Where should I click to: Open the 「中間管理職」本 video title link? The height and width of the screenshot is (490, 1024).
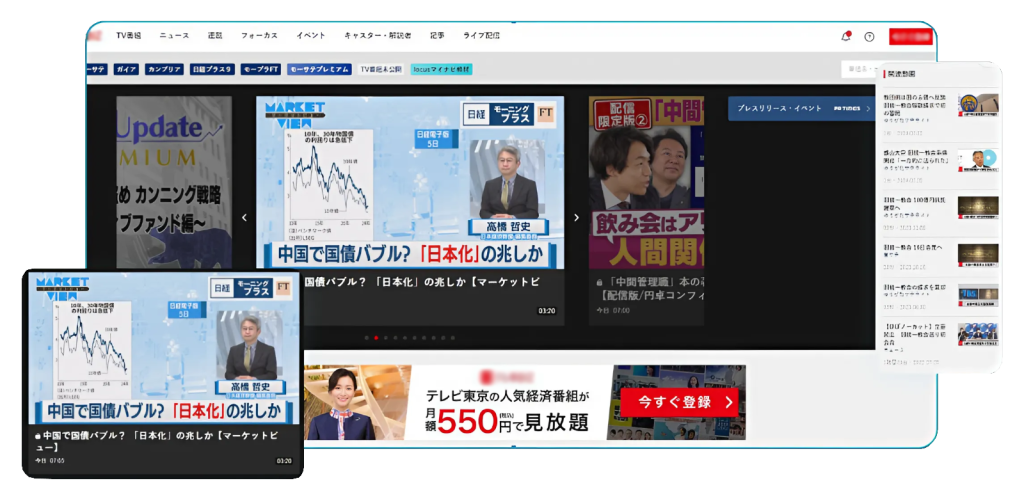(648, 288)
